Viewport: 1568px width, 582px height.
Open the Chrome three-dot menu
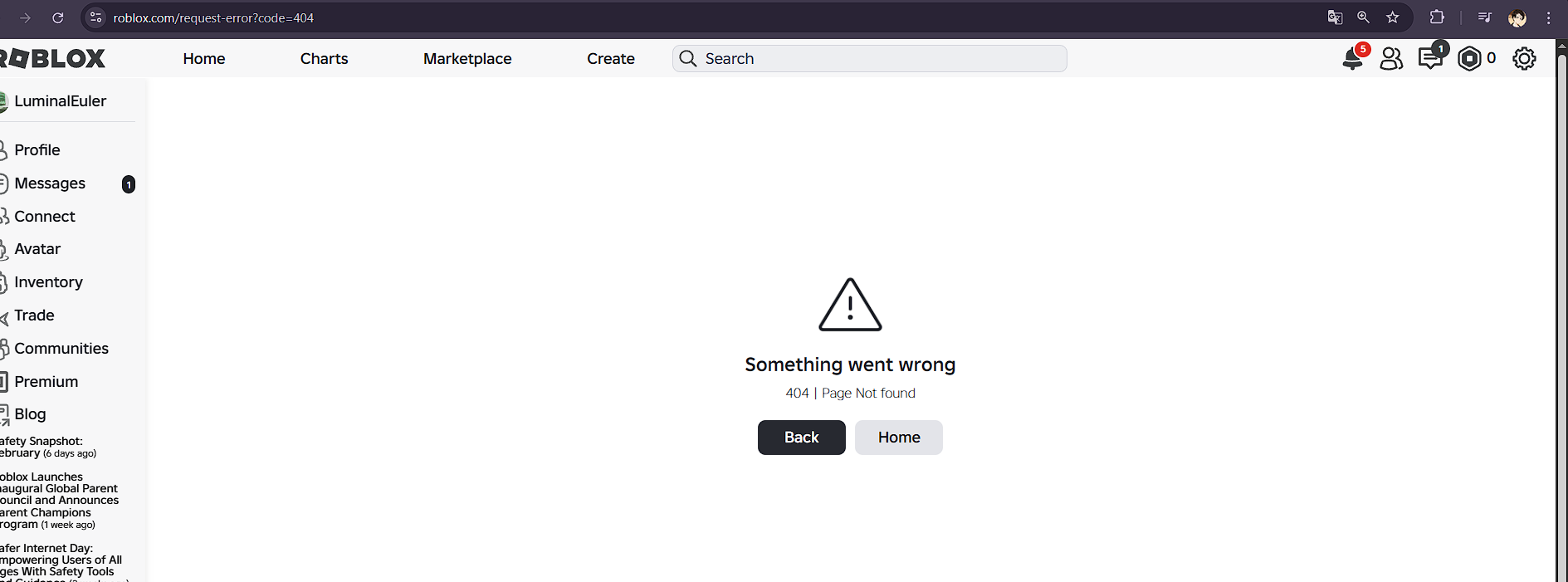1549,17
